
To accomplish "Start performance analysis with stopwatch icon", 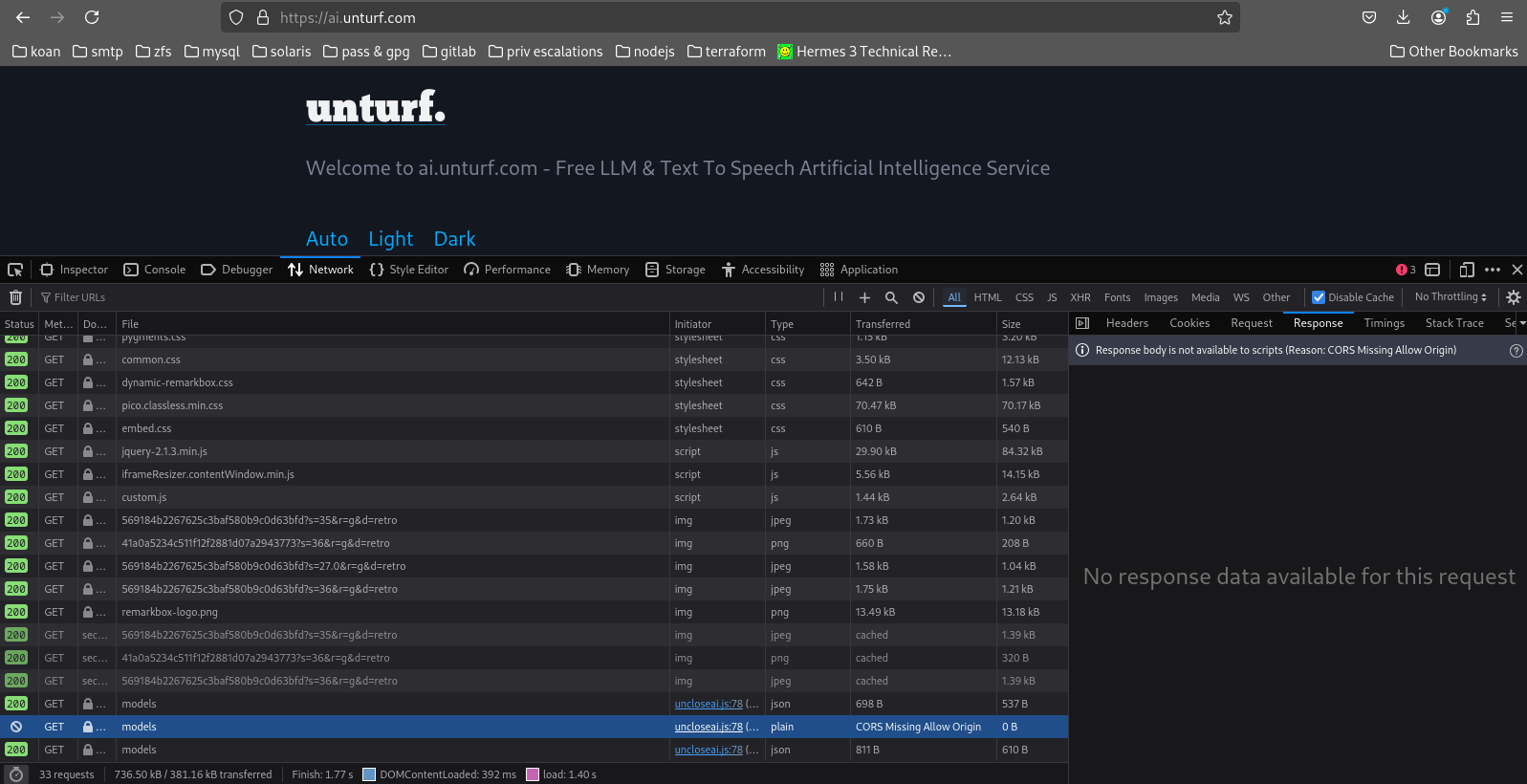I will 15,774.
